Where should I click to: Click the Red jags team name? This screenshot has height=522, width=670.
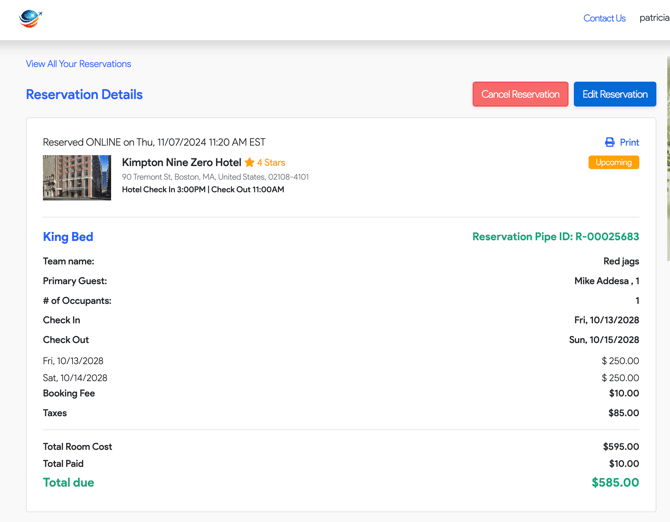pos(621,261)
